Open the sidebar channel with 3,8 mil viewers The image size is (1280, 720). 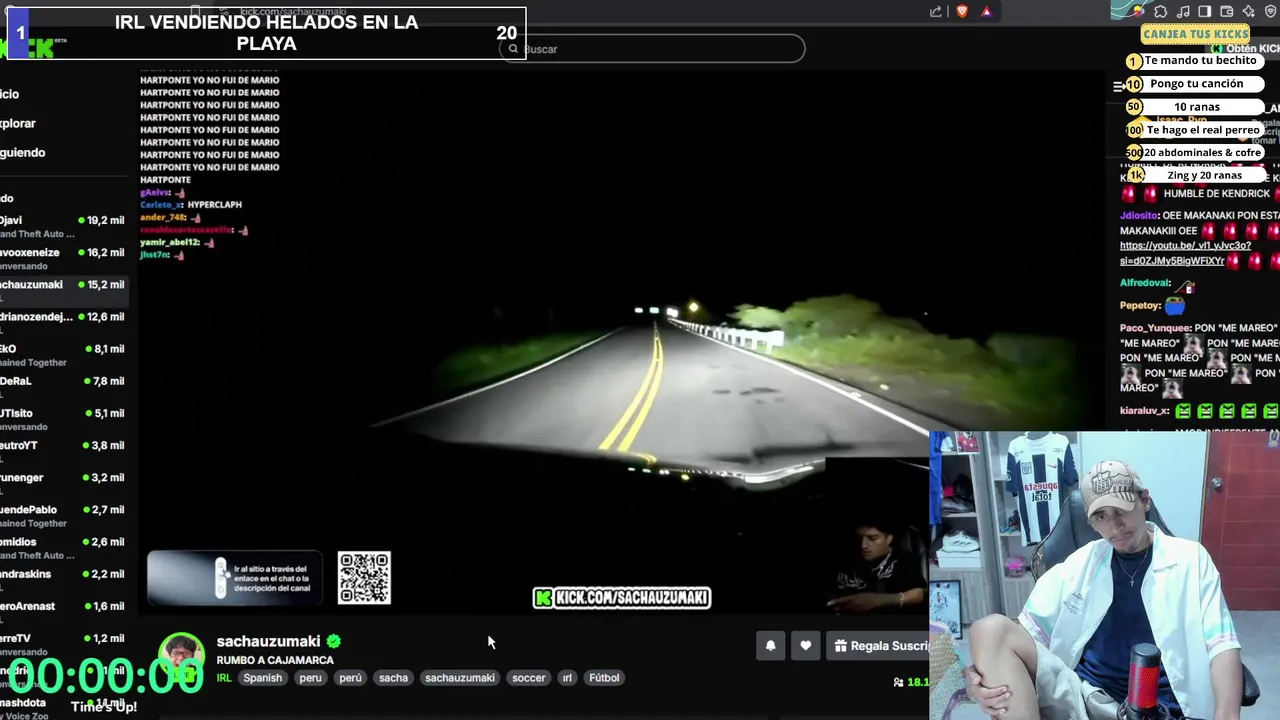(64, 450)
